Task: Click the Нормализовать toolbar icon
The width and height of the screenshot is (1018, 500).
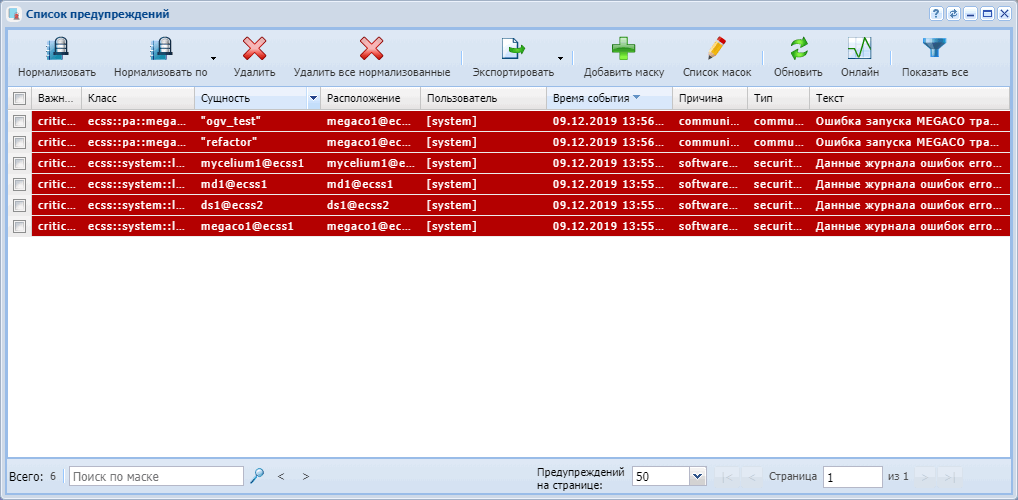Action: [57, 49]
